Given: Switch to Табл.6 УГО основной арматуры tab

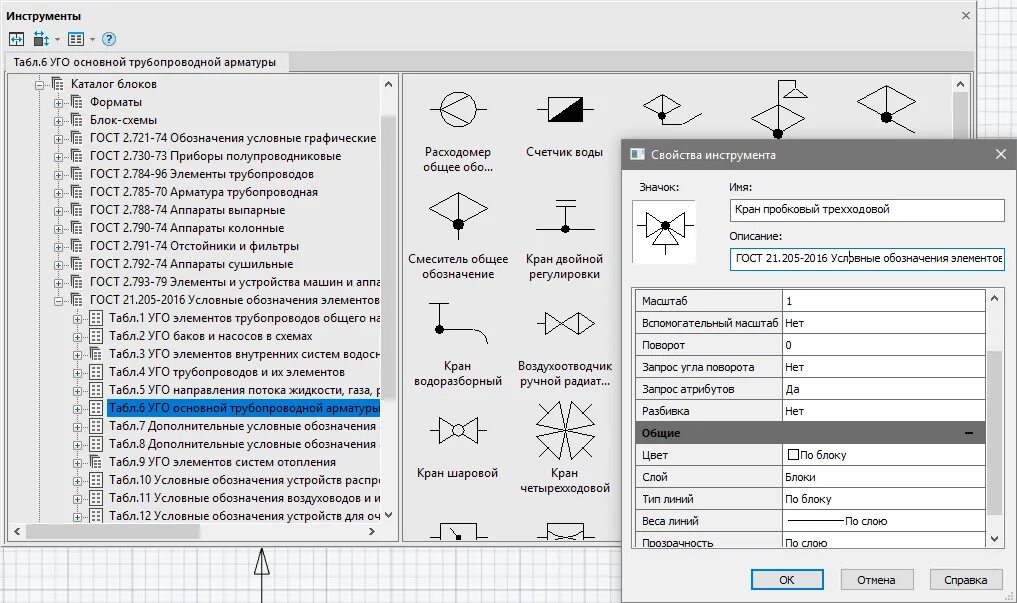Looking at the screenshot, I should (145, 62).
